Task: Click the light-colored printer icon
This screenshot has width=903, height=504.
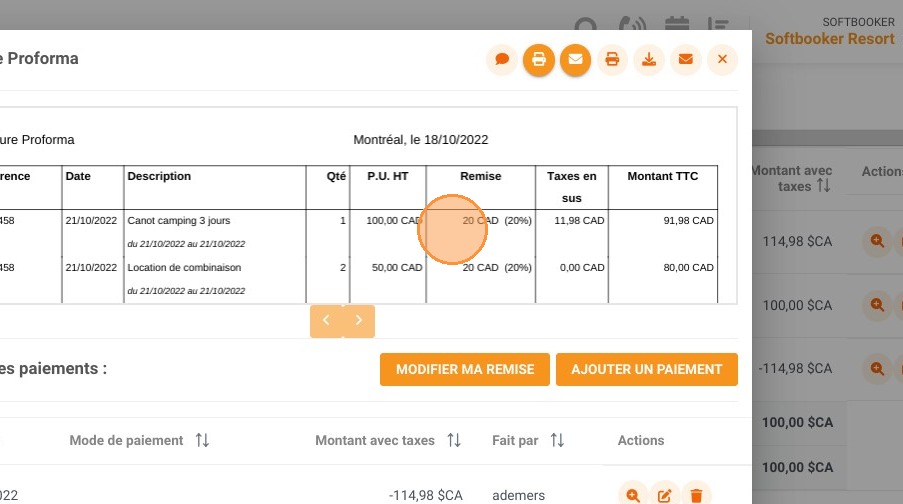Action: pos(612,59)
